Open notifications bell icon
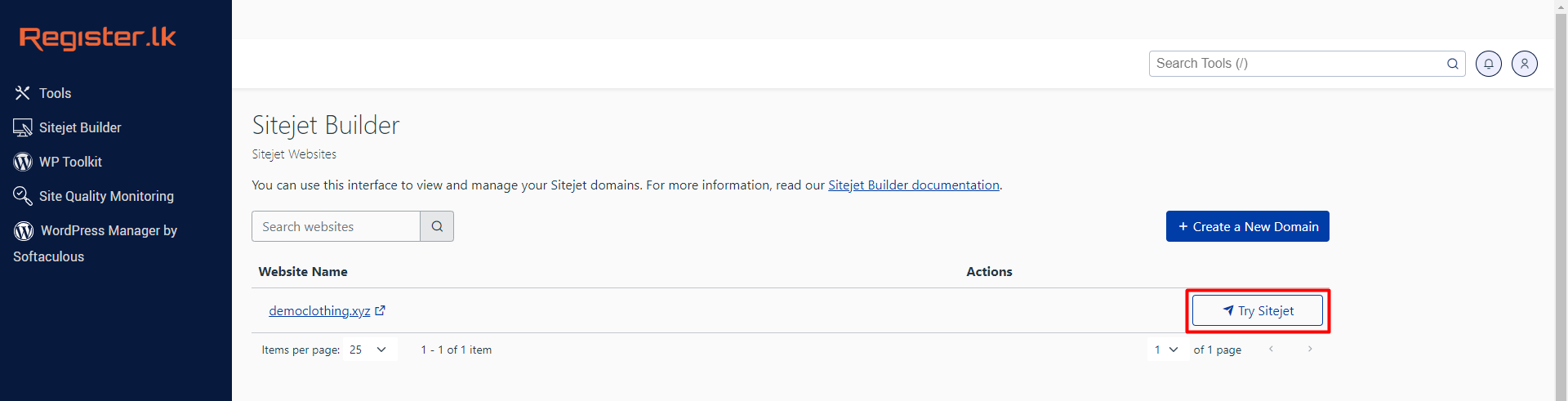This screenshot has width=1568, height=401. click(x=1489, y=64)
